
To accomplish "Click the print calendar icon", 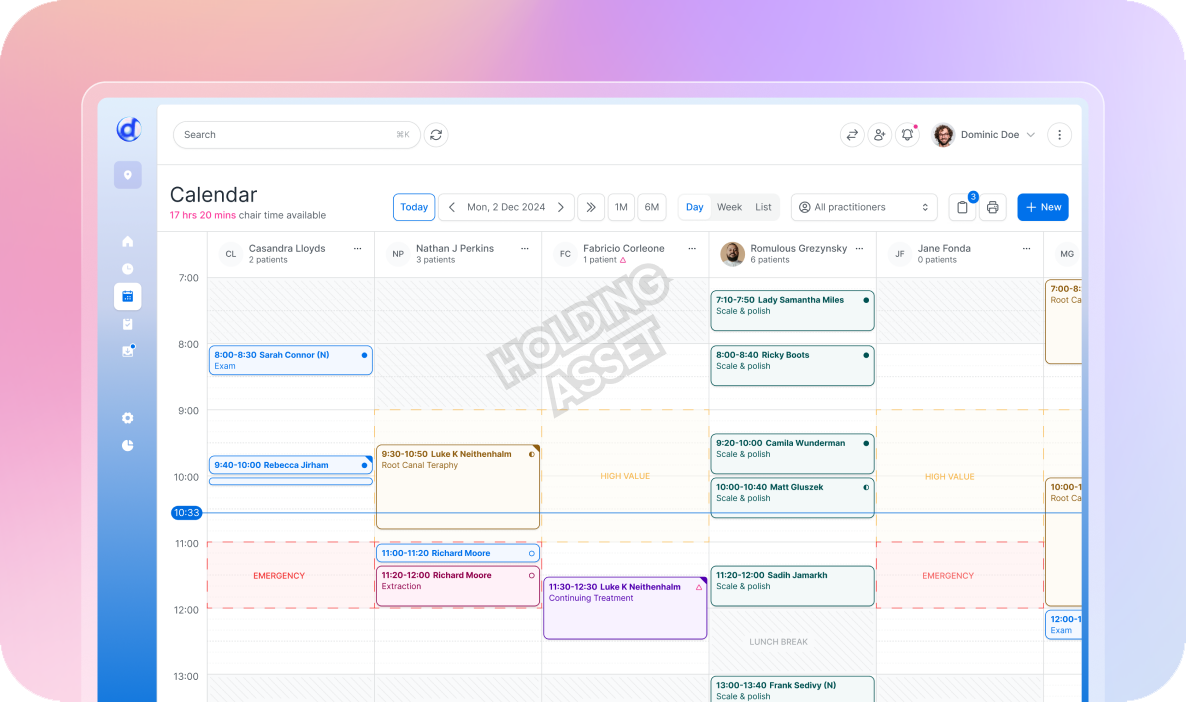I will point(992,207).
